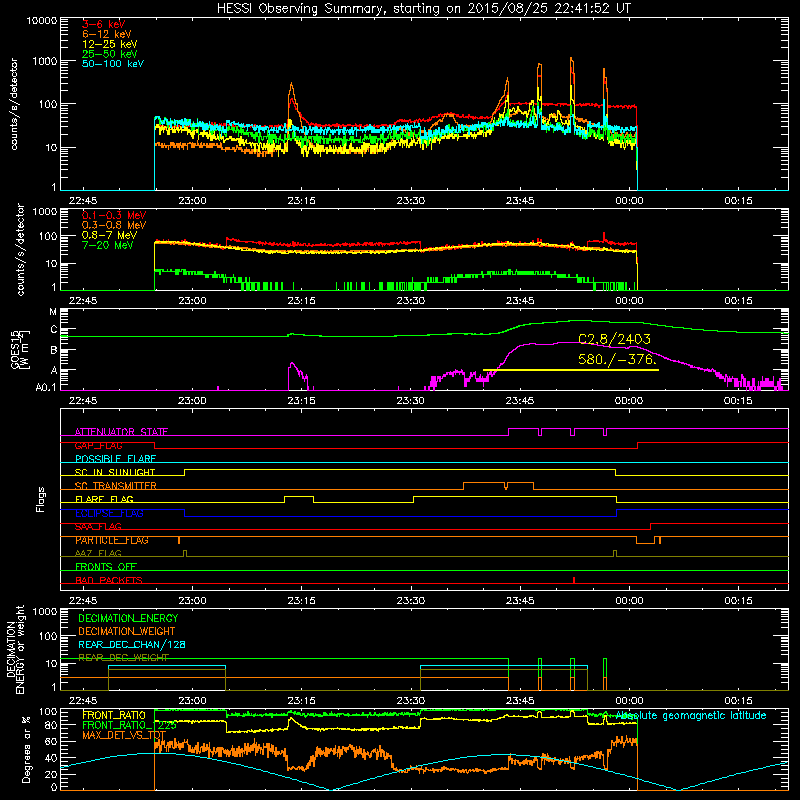The height and width of the screenshot is (800, 800).
Task: Click the FRONTS_OFF flag label
Action: click(106, 567)
